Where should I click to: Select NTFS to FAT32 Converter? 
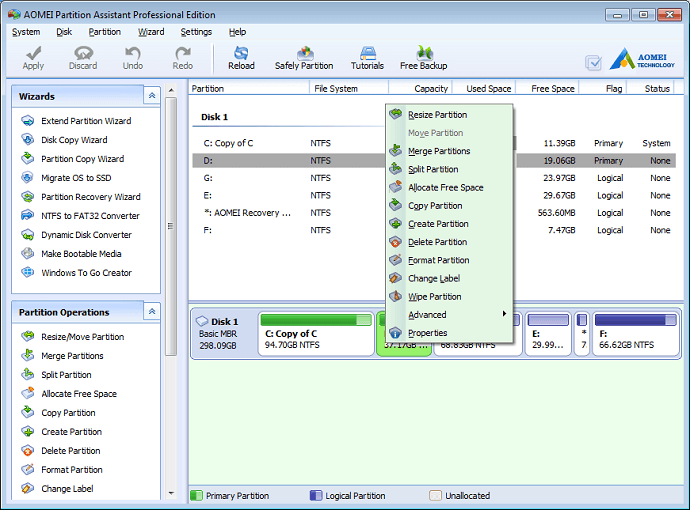tap(90, 216)
